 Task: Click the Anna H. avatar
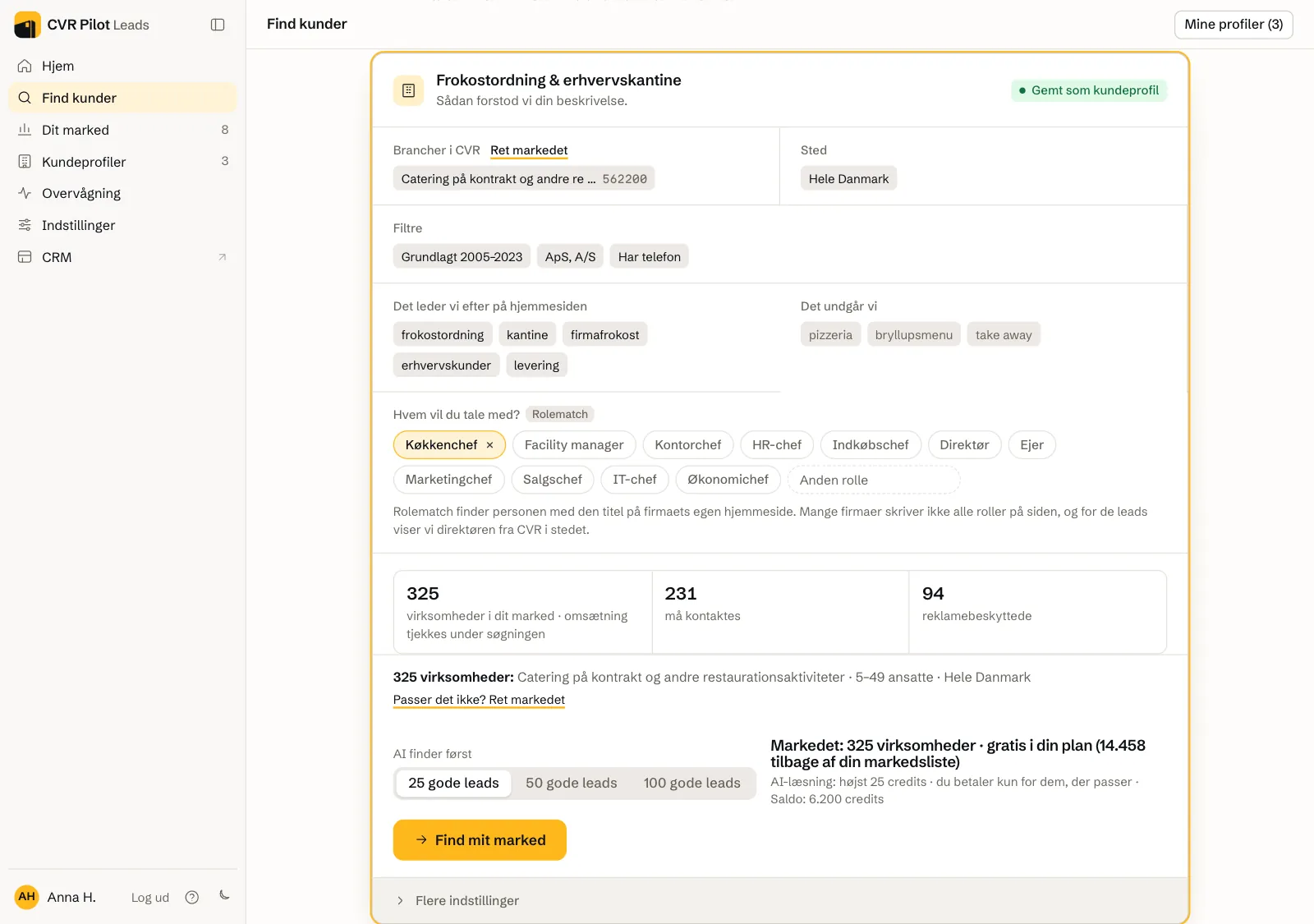click(x=27, y=897)
